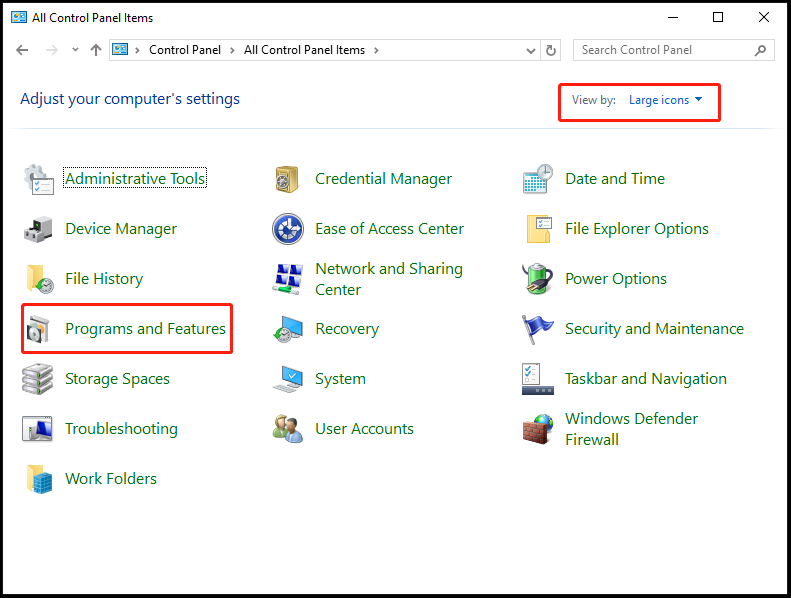Open the Administrative Tools icon
The height and width of the screenshot is (598, 791).
coord(38,179)
